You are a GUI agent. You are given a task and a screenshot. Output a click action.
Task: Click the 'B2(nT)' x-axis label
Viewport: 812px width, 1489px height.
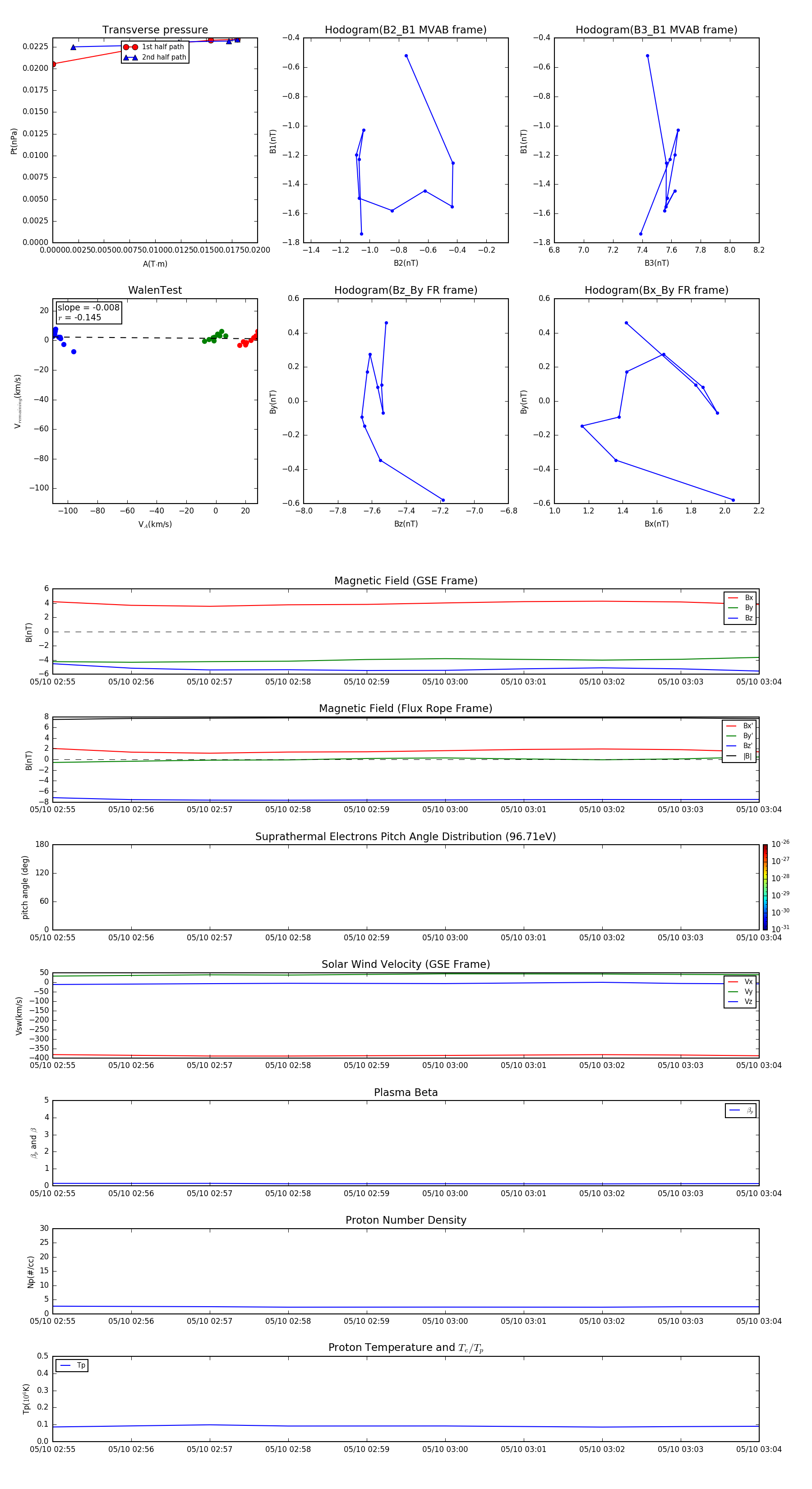(x=406, y=263)
